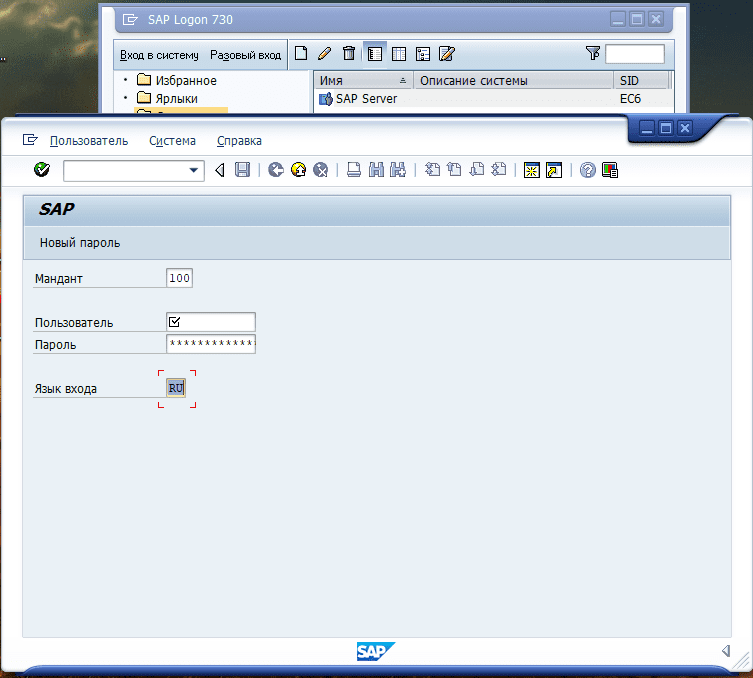Open the Справка menu
This screenshot has width=753, height=678.
[239, 141]
